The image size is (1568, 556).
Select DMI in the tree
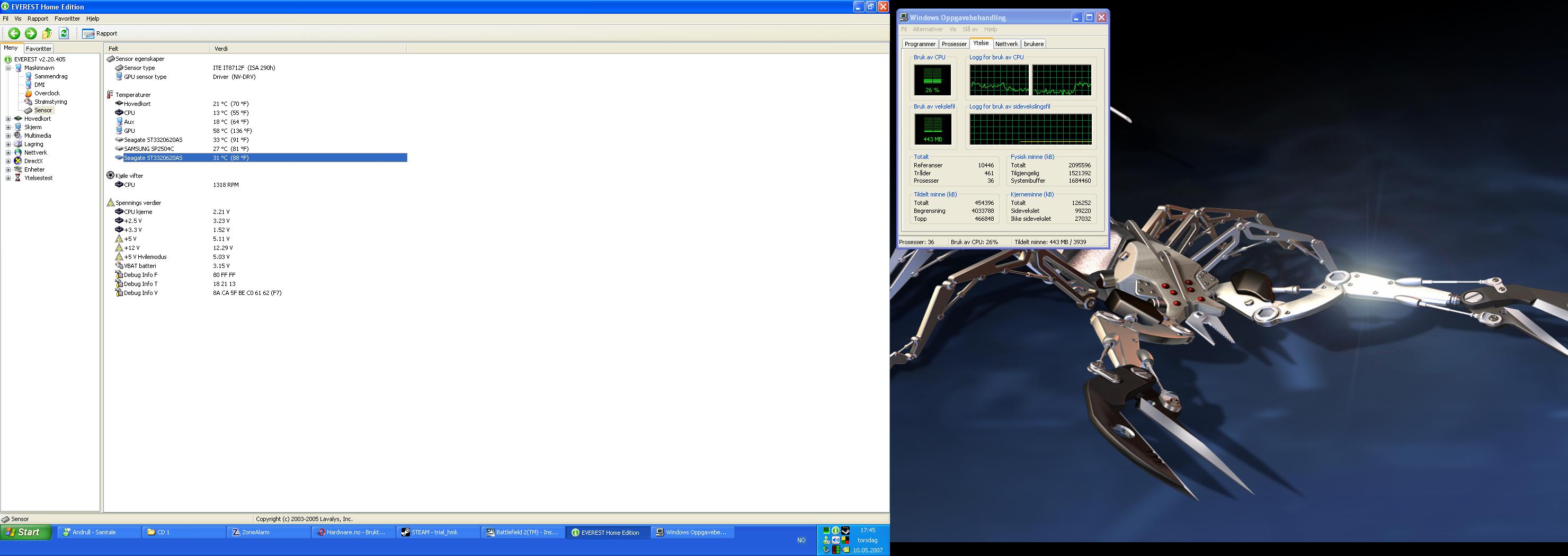40,85
